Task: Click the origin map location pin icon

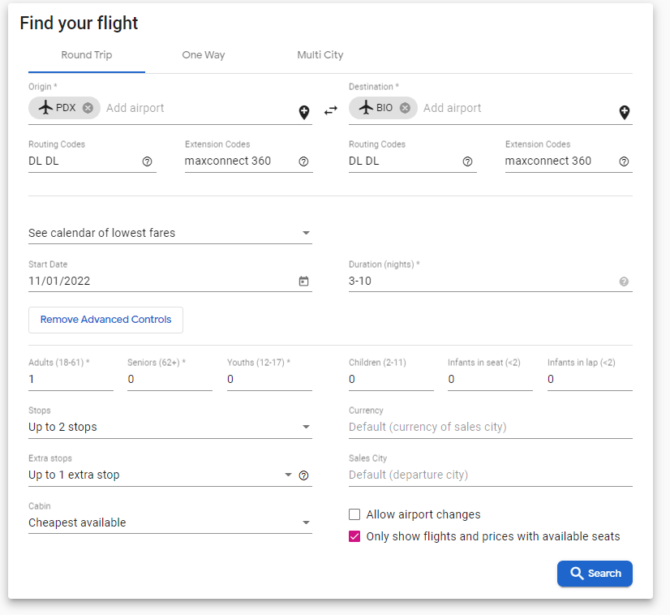Action: click(x=304, y=112)
